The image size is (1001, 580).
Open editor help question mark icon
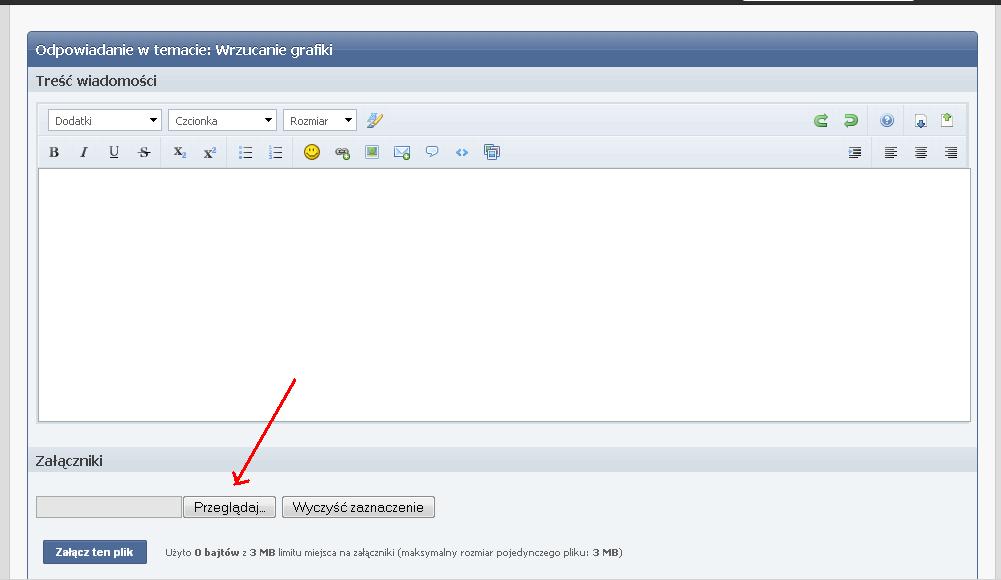(887, 121)
